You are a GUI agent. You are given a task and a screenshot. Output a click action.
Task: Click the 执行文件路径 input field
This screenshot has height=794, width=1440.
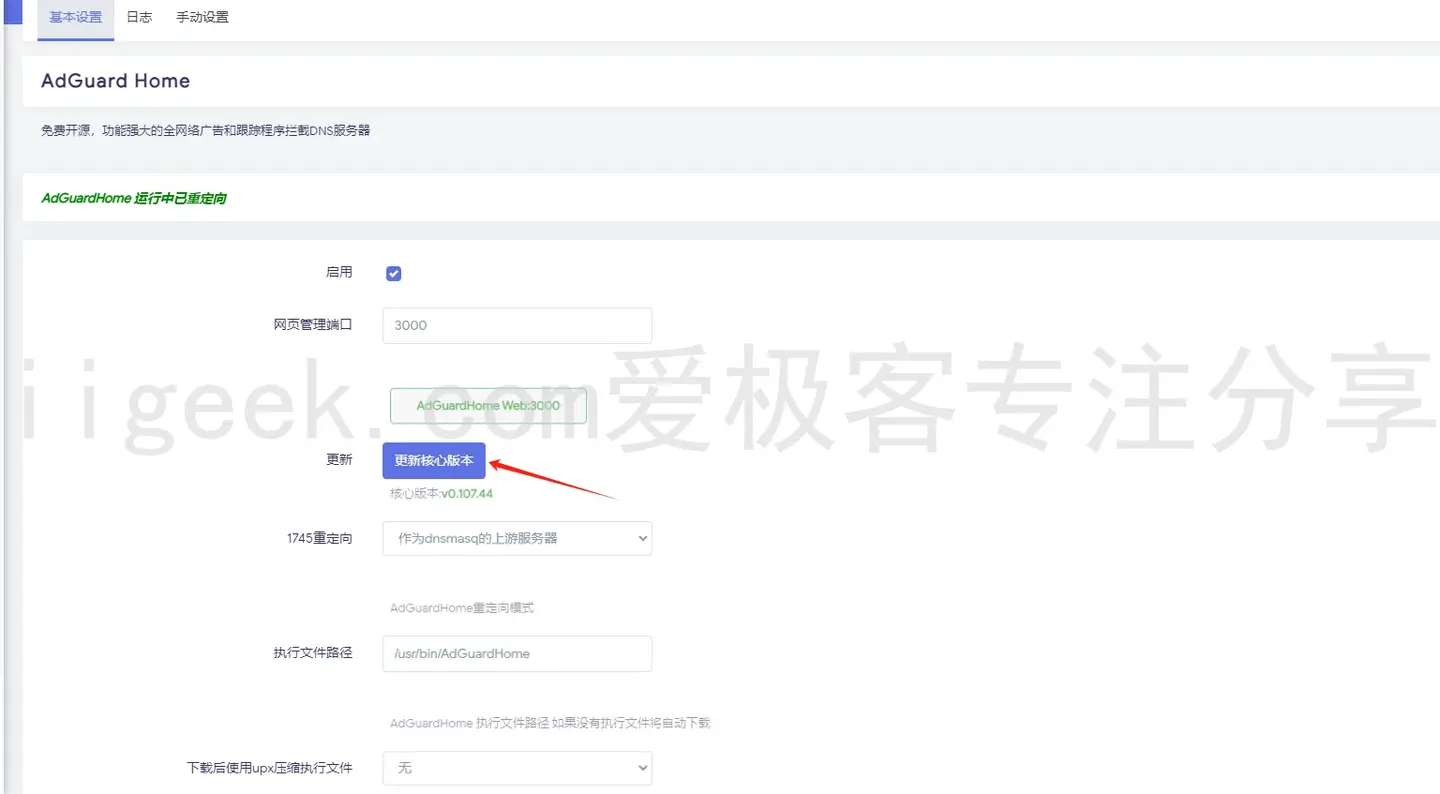(516, 653)
